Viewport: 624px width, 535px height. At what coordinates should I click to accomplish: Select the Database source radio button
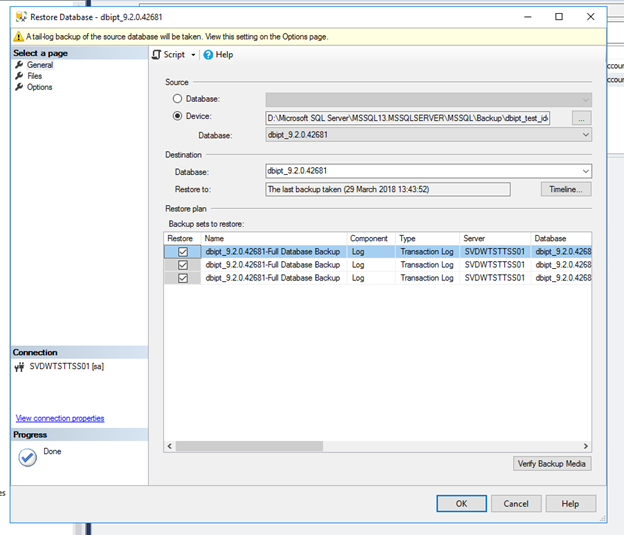point(177,99)
